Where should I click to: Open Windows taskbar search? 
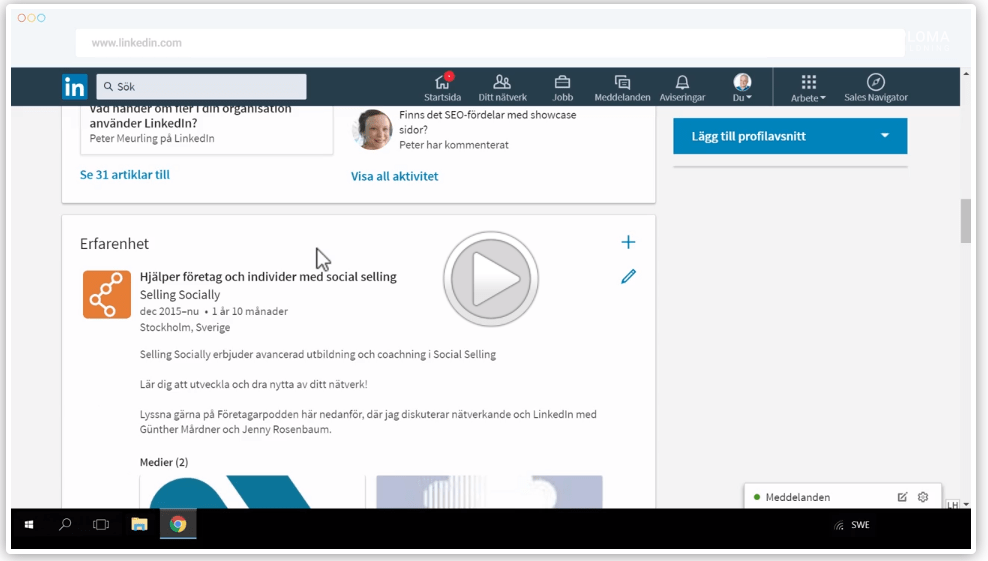coord(65,524)
